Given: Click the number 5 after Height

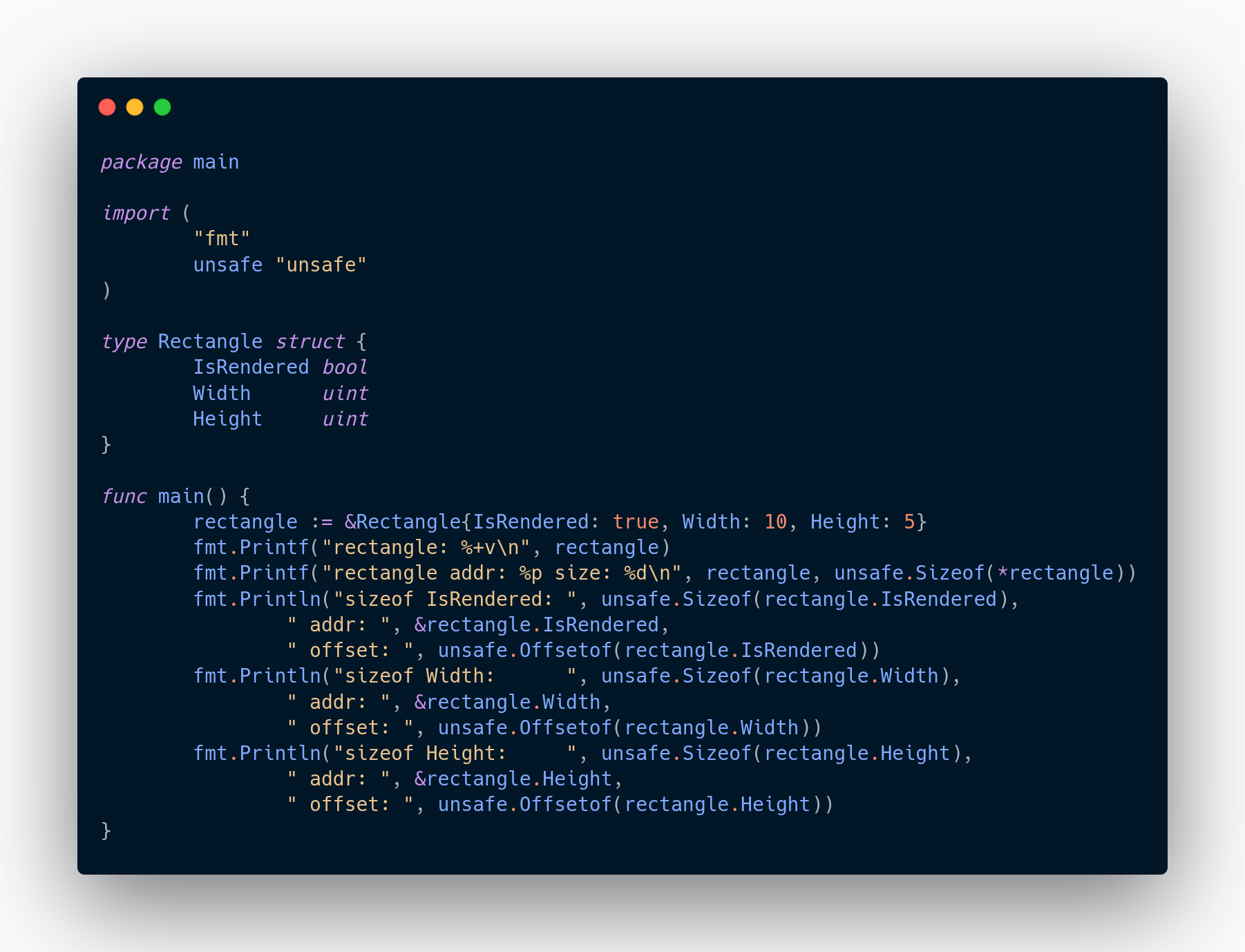Looking at the screenshot, I should 909,522.
